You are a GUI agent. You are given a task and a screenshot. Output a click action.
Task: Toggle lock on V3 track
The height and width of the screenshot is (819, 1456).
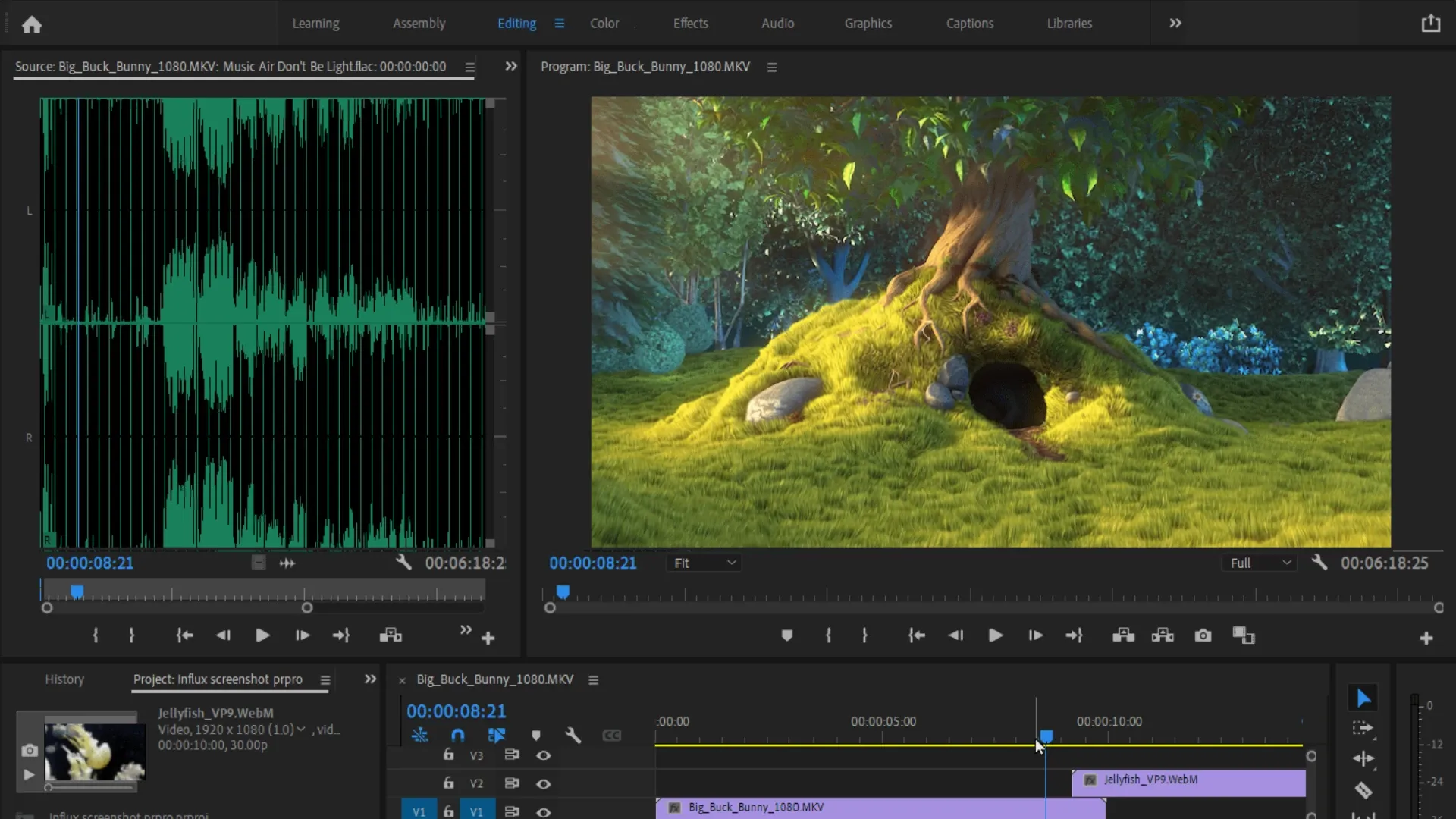point(448,755)
